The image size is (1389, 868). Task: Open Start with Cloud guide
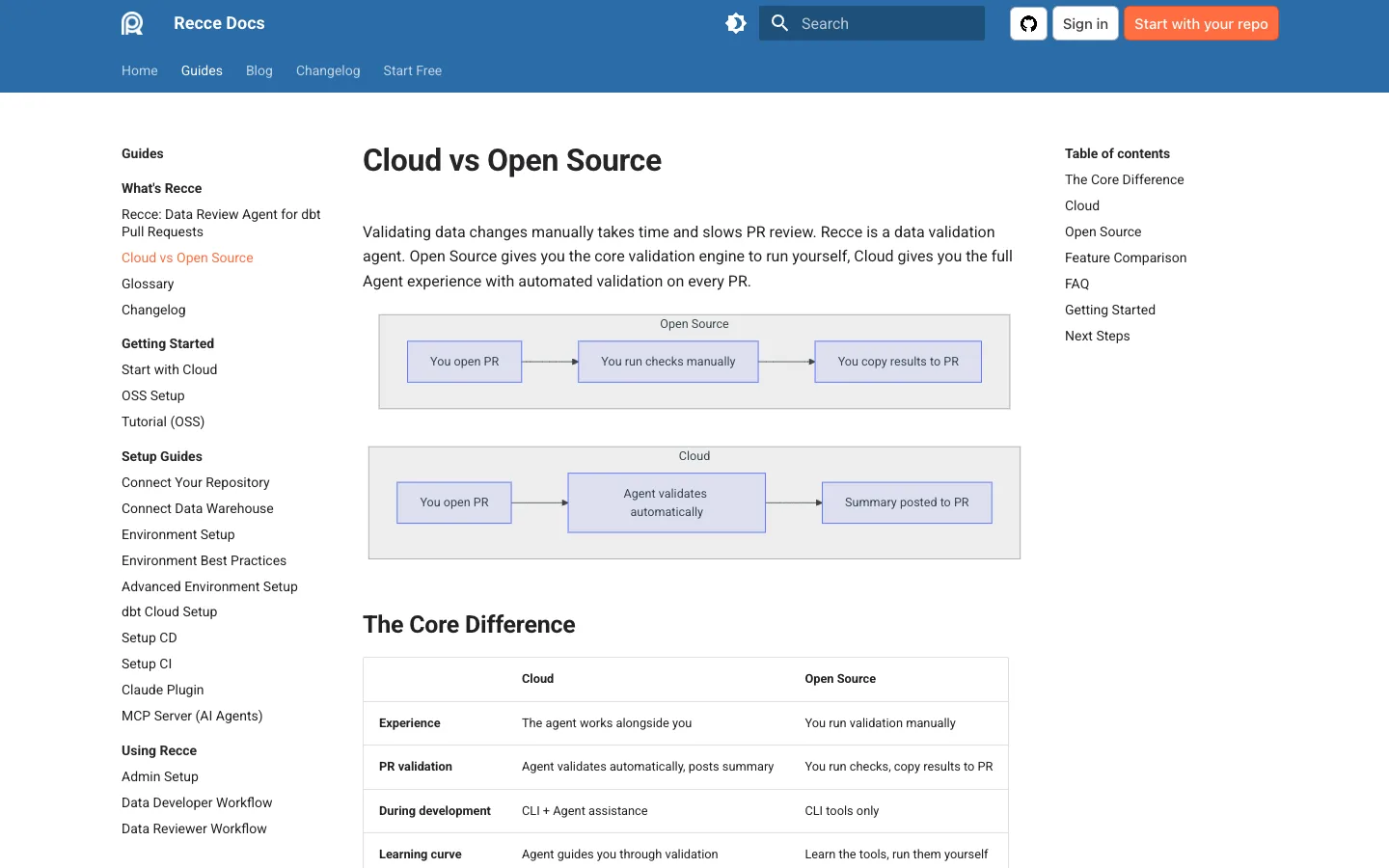(169, 369)
